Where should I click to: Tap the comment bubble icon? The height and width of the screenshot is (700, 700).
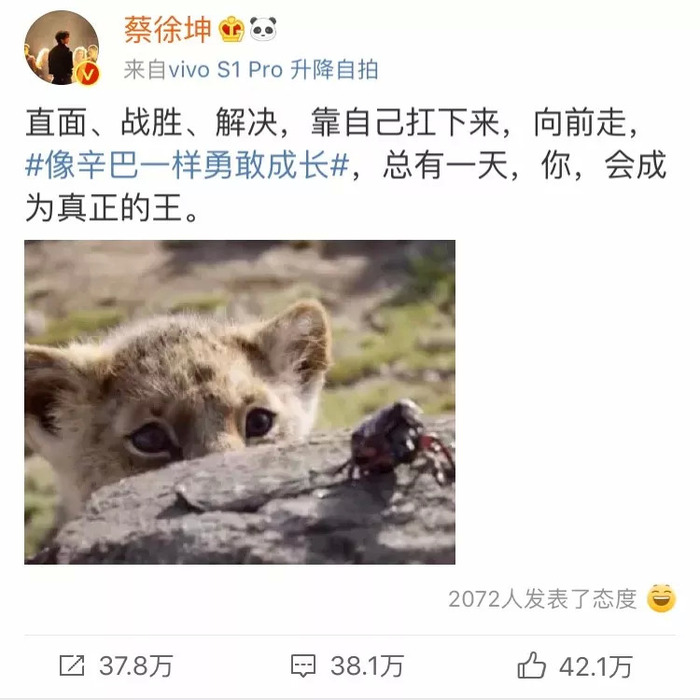pyautogui.click(x=303, y=666)
